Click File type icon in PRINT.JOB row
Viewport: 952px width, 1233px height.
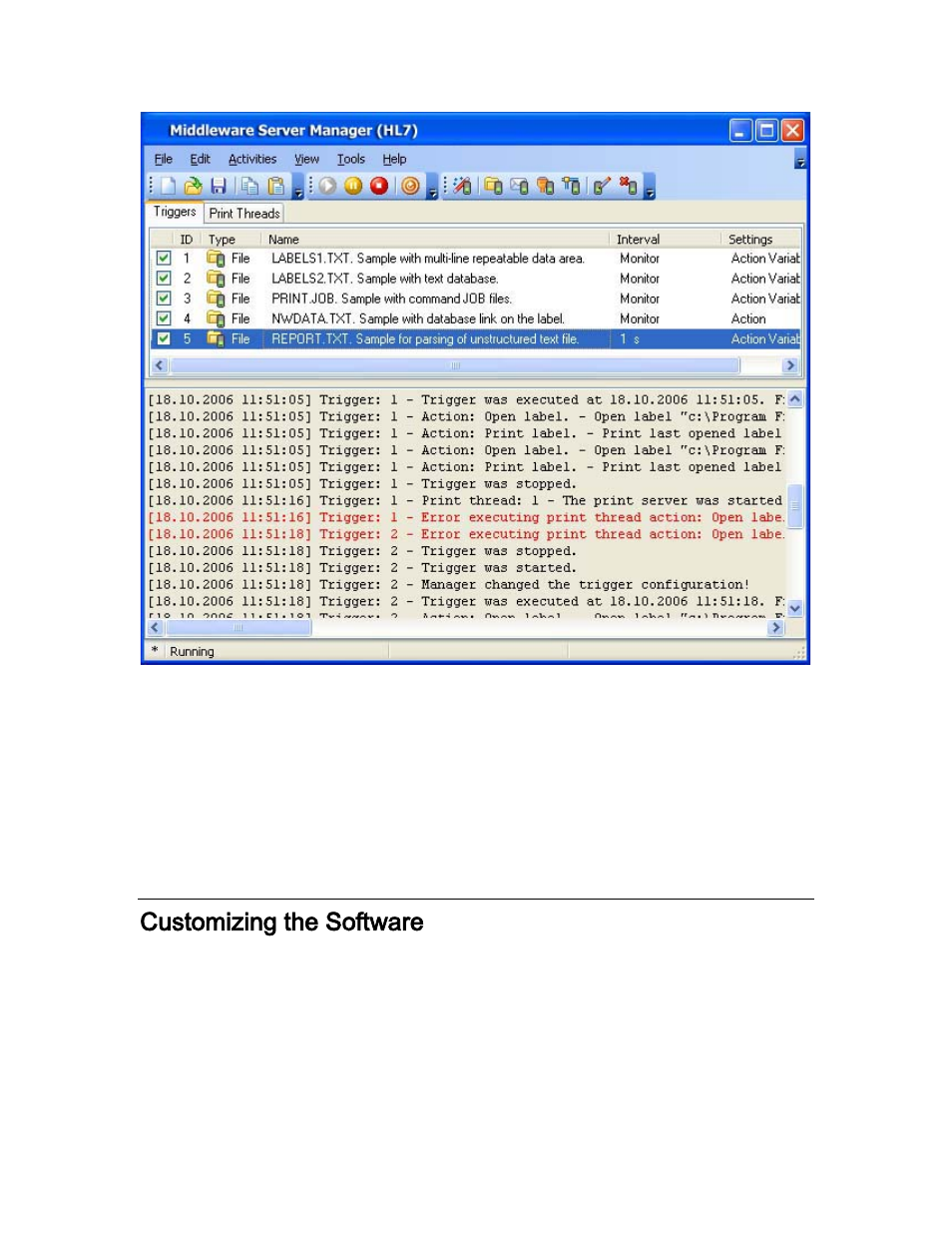click(216, 299)
